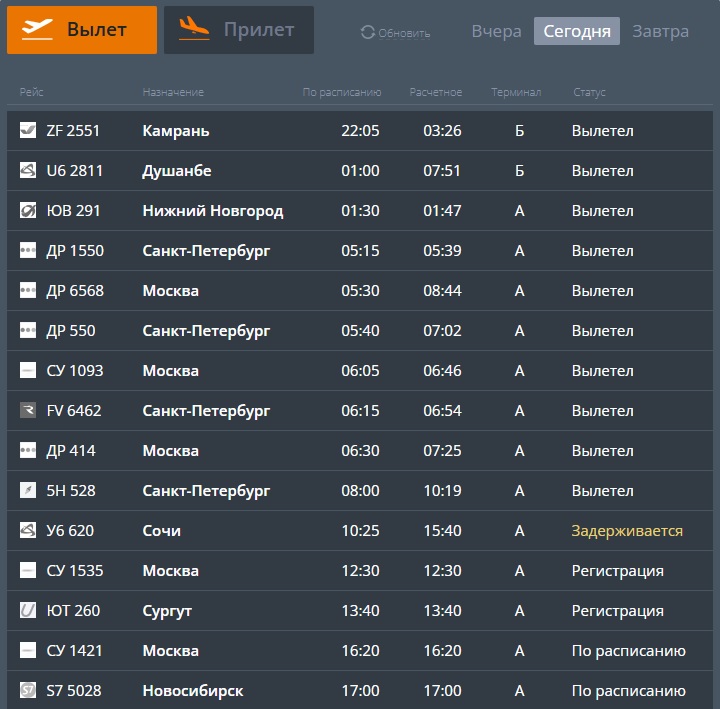Image resolution: width=720 pixels, height=709 pixels.
Task: Click airline icon next to ЮВ 291
Action: pos(28,211)
